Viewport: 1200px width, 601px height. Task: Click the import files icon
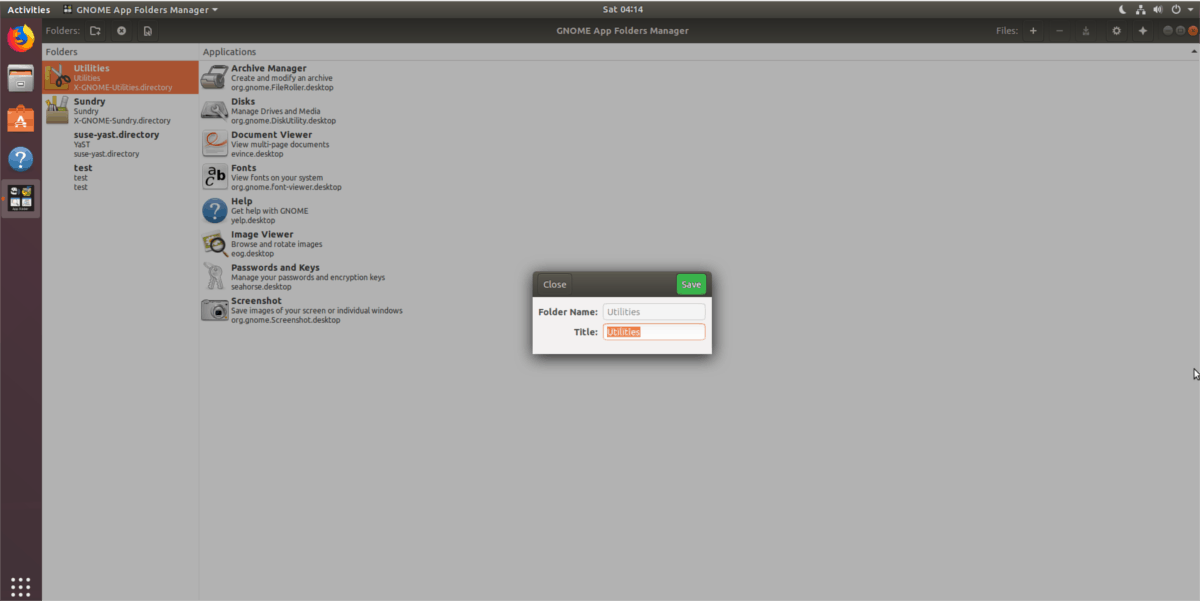pos(1086,30)
